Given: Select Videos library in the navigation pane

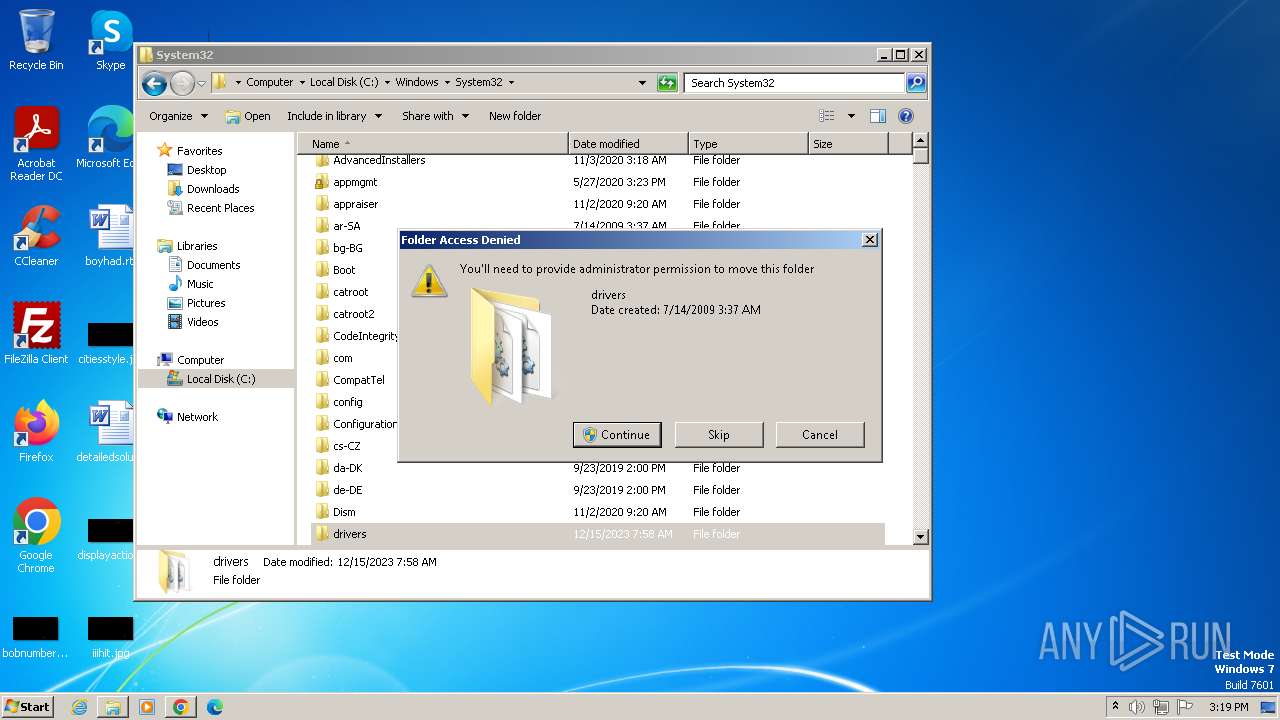Looking at the screenshot, I should 202,322.
